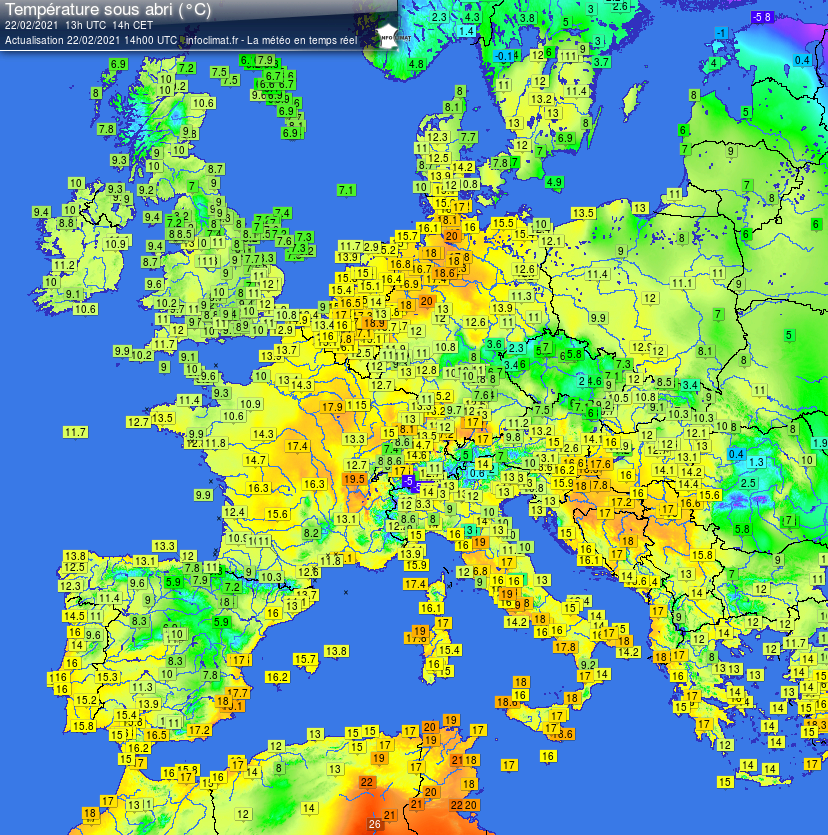This screenshot has width=828, height=835.
Task: Select the 10.5 label in Slovakia
Action: pos(620,397)
